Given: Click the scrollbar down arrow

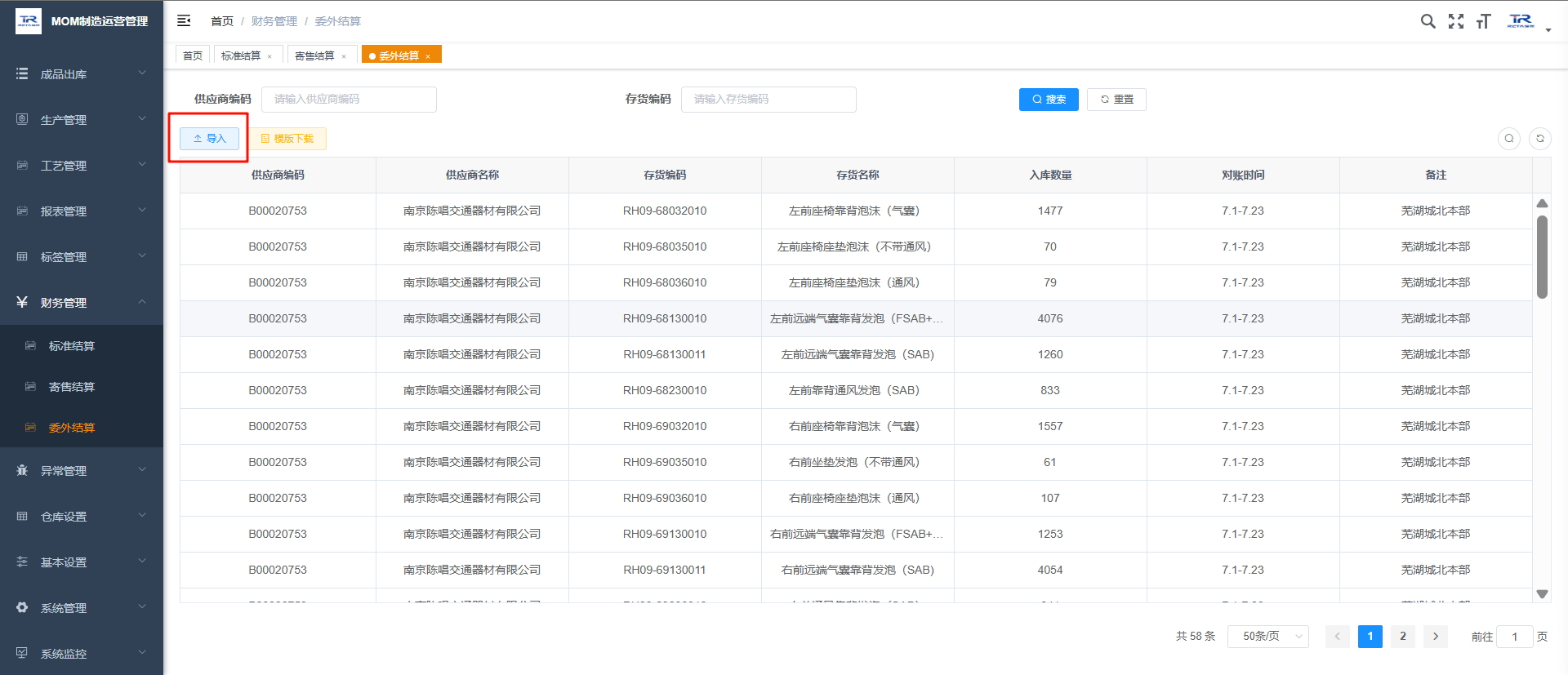Looking at the screenshot, I should click(x=1542, y=594).
